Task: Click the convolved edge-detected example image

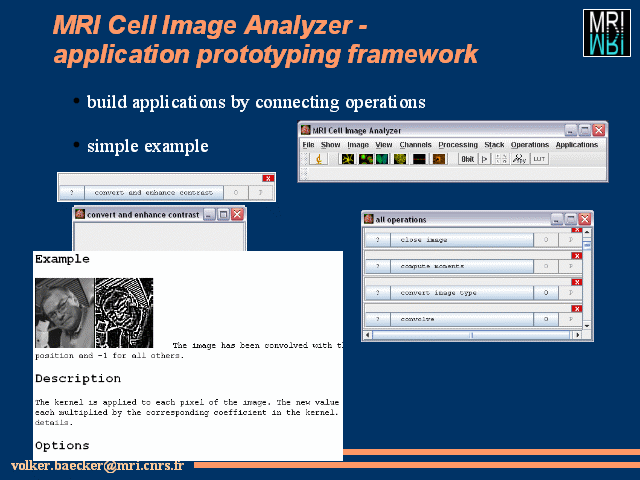Action: (124, 313)
